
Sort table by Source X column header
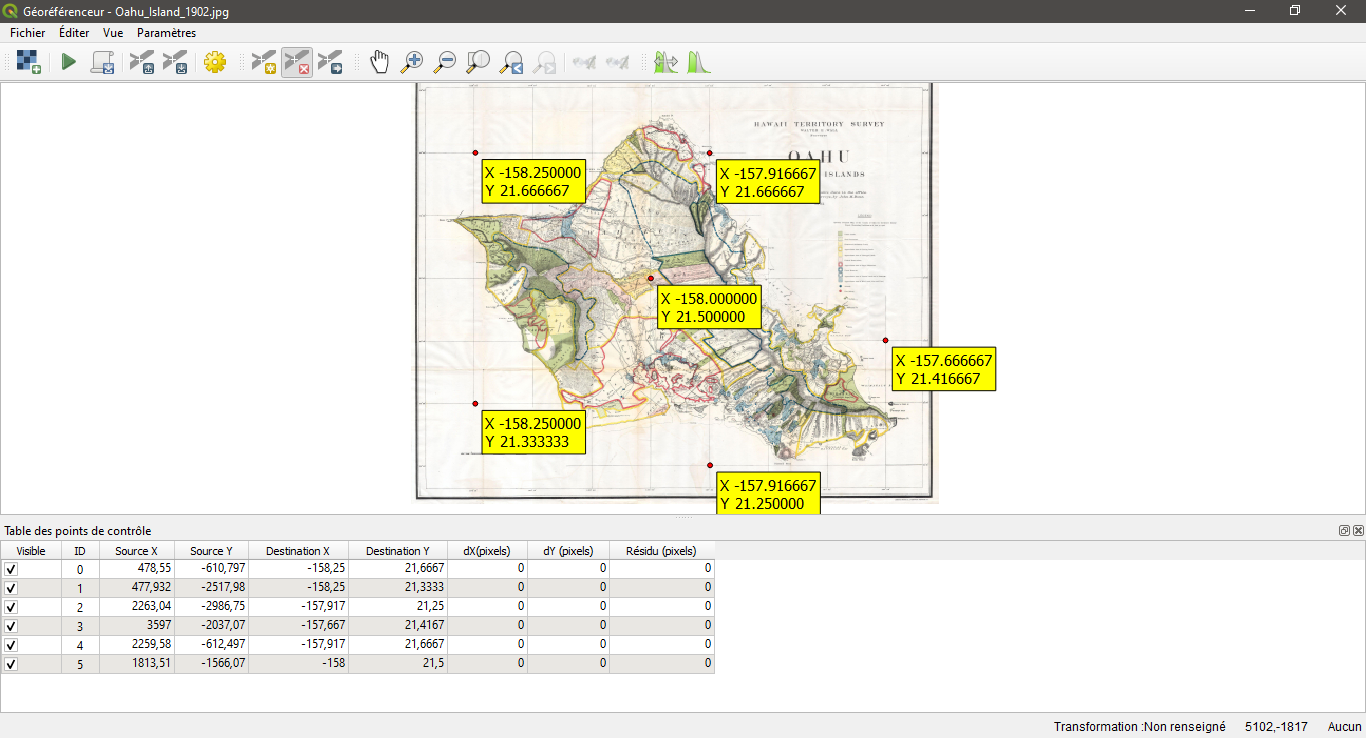pos(137,551)
